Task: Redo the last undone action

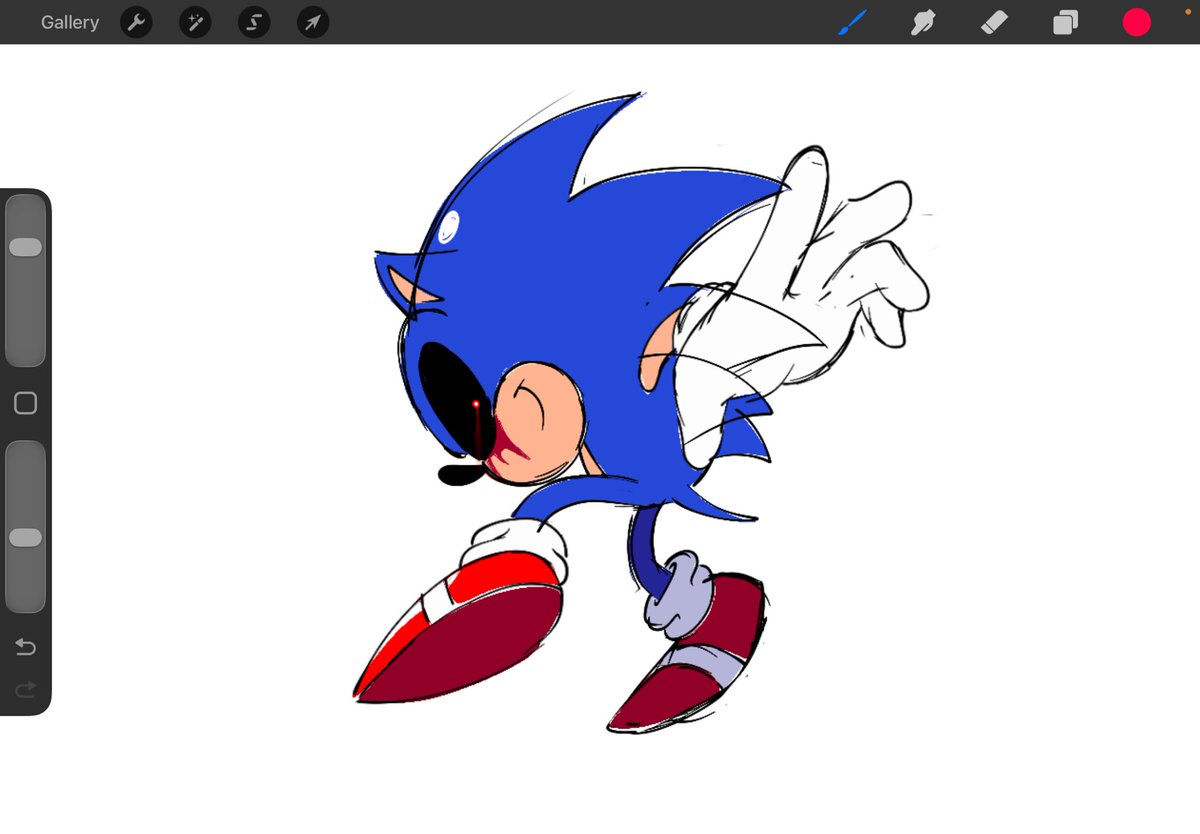Action: pyautogui.click(x=25, y=688)
